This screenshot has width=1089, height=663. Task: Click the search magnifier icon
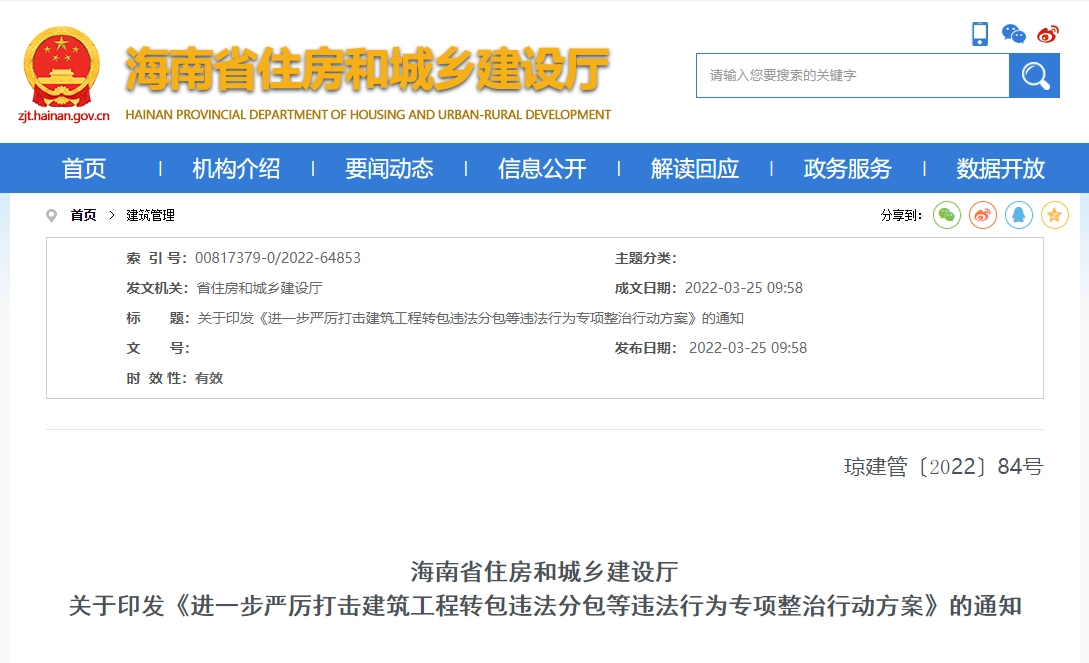1034,75
